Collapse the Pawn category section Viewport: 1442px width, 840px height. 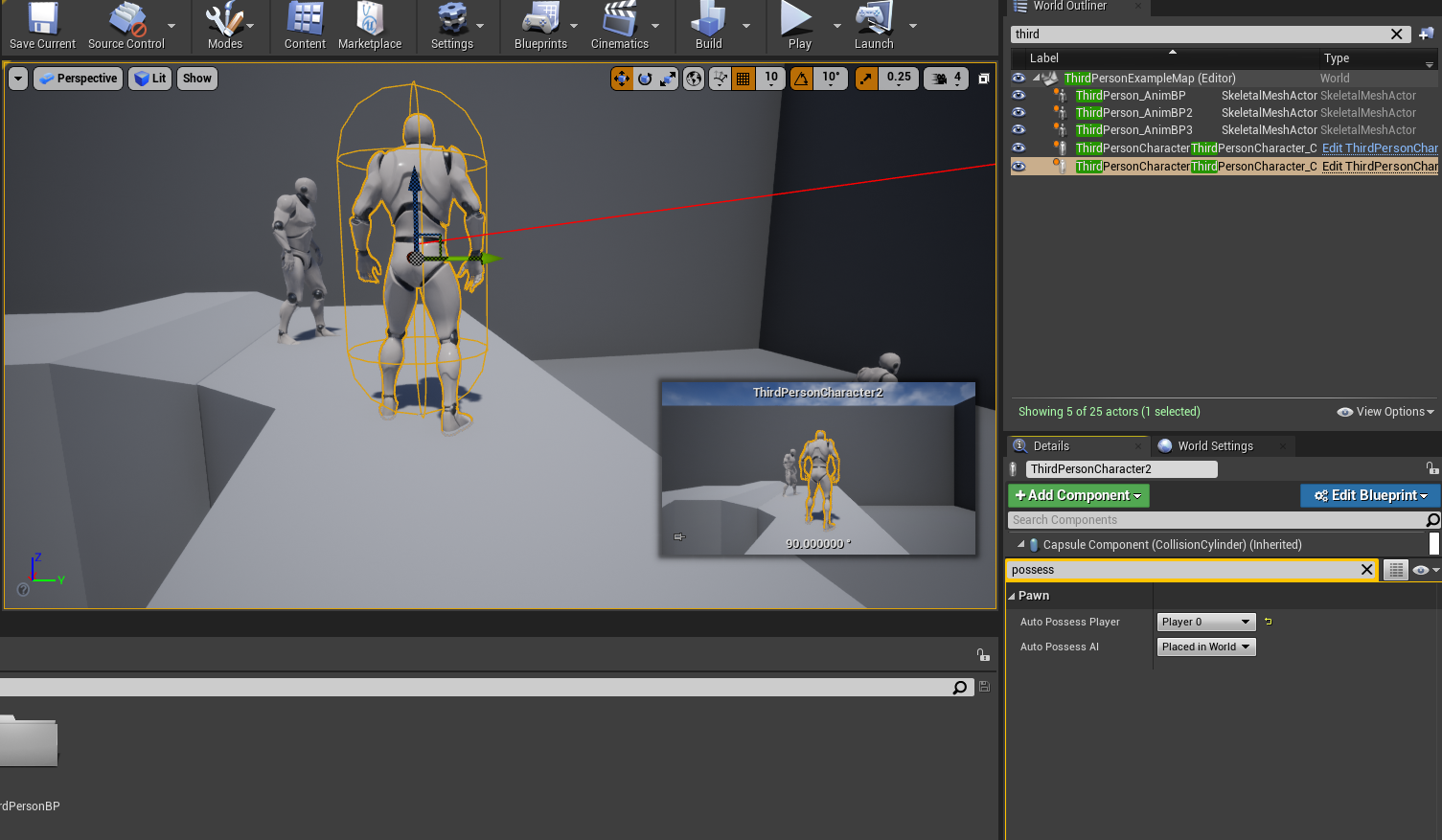pyautogui.click(x=1012, y=596)
